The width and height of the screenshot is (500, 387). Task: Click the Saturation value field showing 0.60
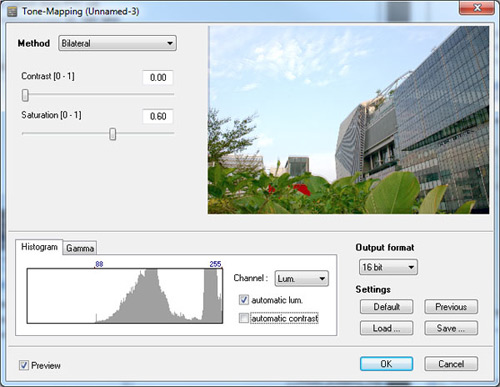point(158,116)
